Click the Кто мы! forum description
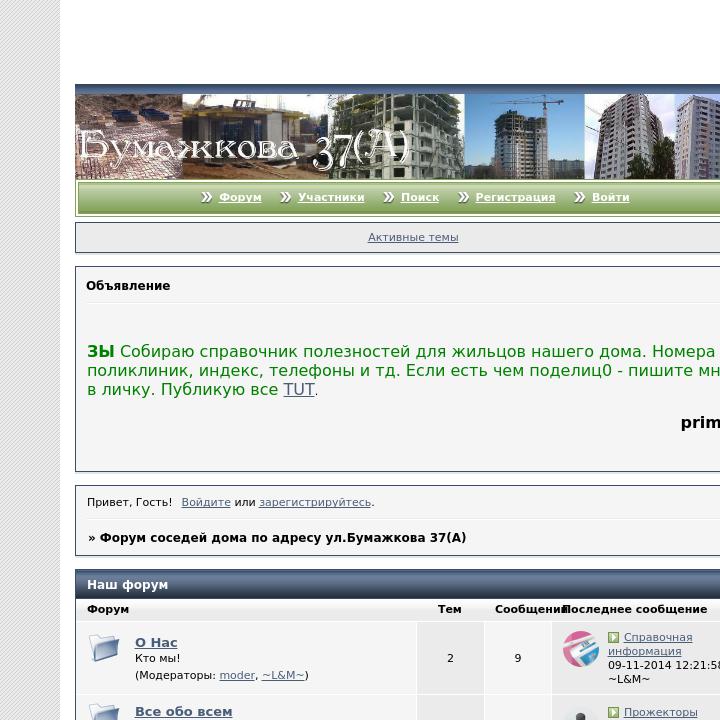The width and height of the screenshot is (720, 720). 158,658
